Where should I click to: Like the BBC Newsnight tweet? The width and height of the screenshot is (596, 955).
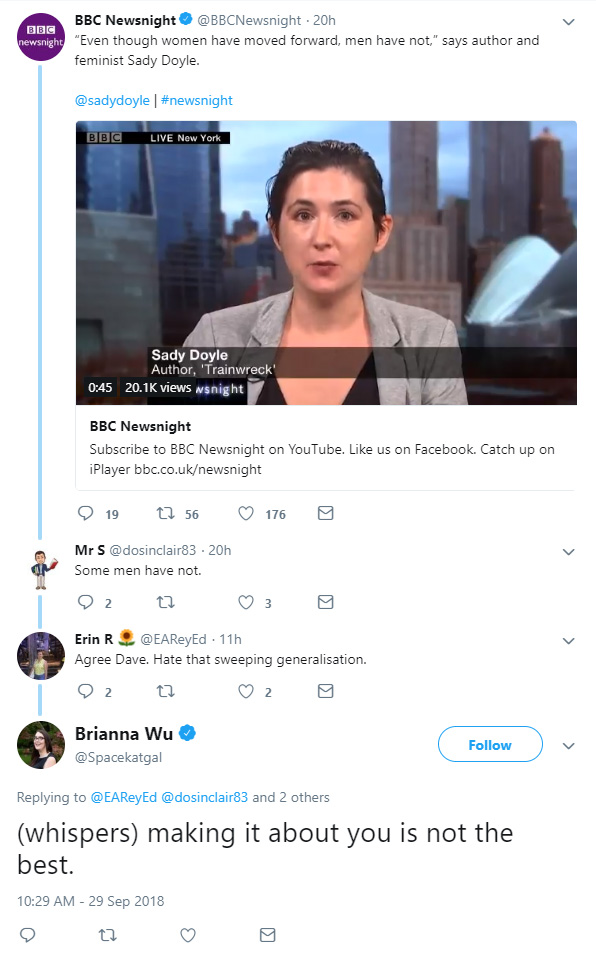click(246, 513)
